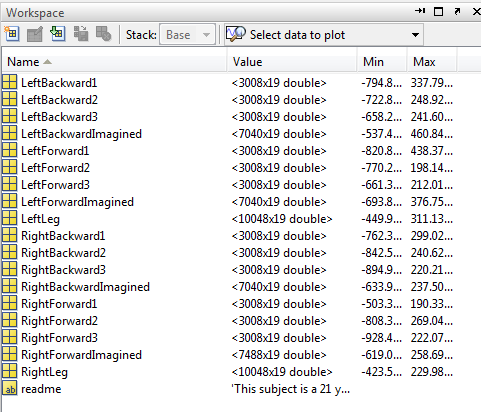Image resolution: width=481 pixels, height=412 pixels.
Task: Click the LeftForward2 variable name
Action: [55, 168]
